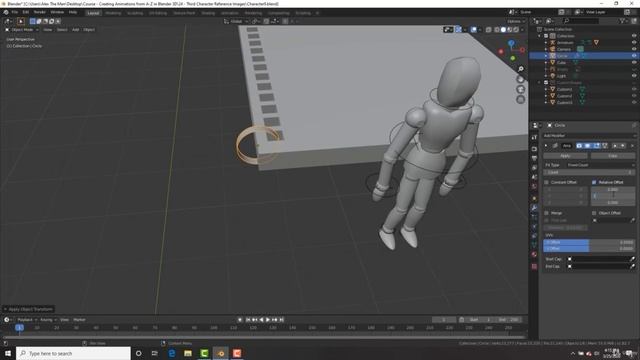Screen dimensions: 640x360
Task: Open File Explorer from taskbar
Action: tap(188, 353)
